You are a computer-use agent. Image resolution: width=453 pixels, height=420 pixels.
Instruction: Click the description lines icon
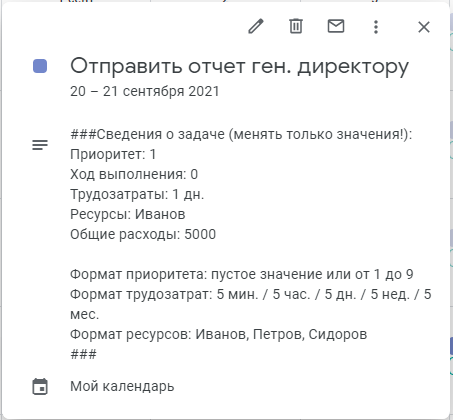(40, 145)
